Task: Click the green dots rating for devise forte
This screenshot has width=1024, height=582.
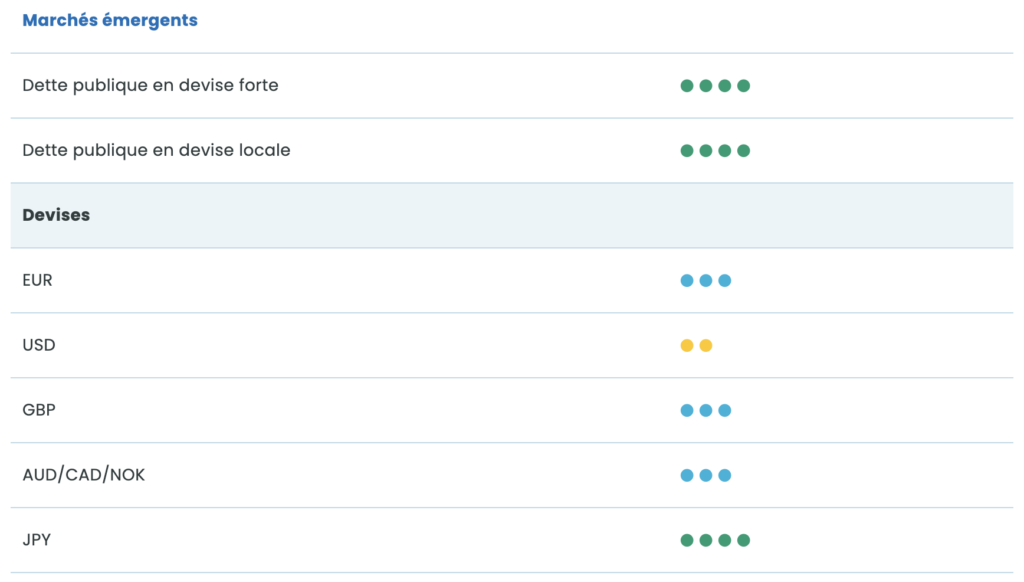Action: click(x=715, y=86)
